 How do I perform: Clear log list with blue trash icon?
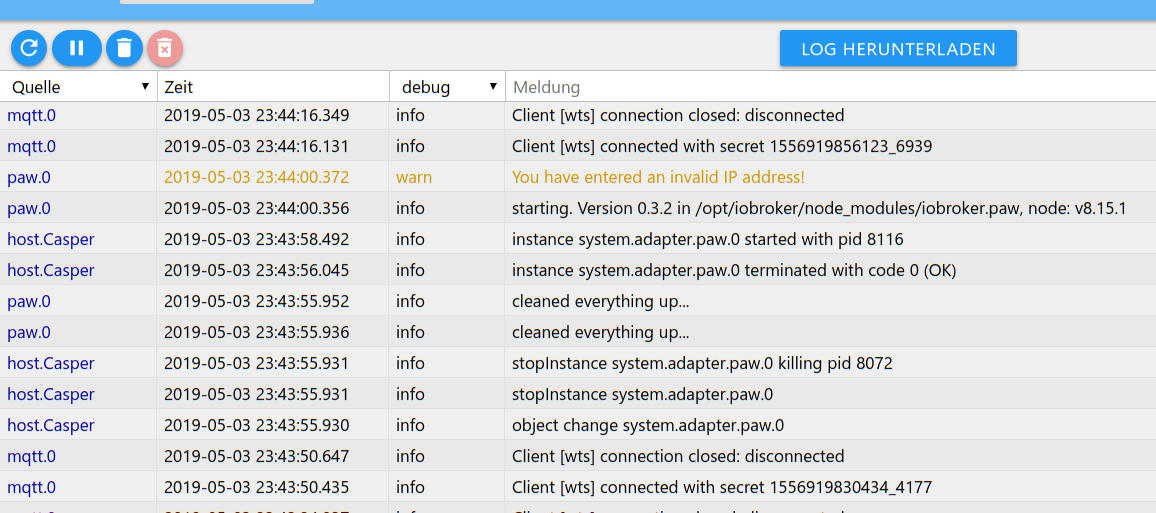click(x=125, y=49)
